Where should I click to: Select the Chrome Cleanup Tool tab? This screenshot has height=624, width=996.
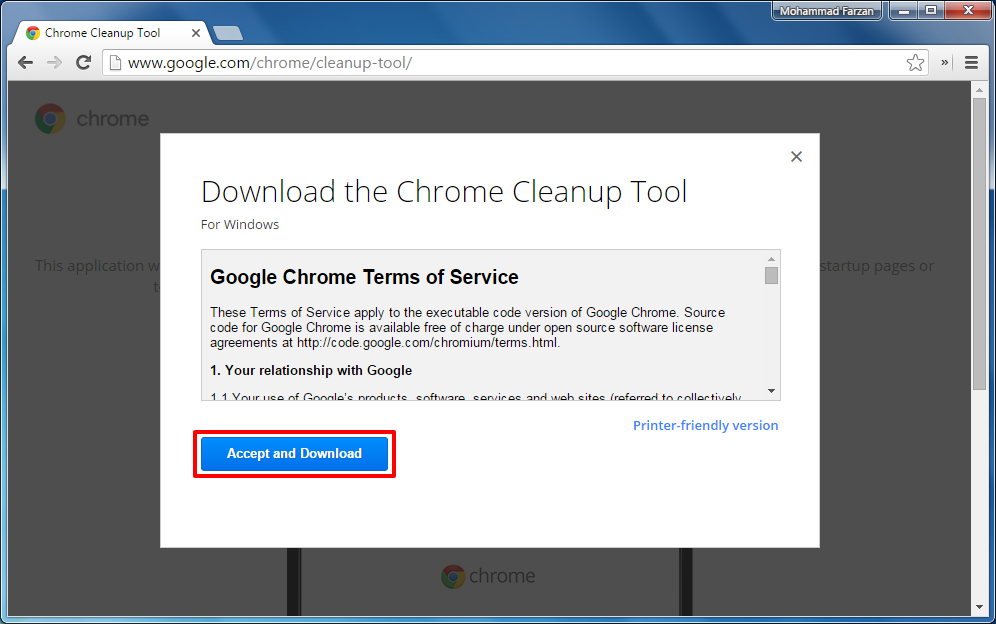[112, 32]
